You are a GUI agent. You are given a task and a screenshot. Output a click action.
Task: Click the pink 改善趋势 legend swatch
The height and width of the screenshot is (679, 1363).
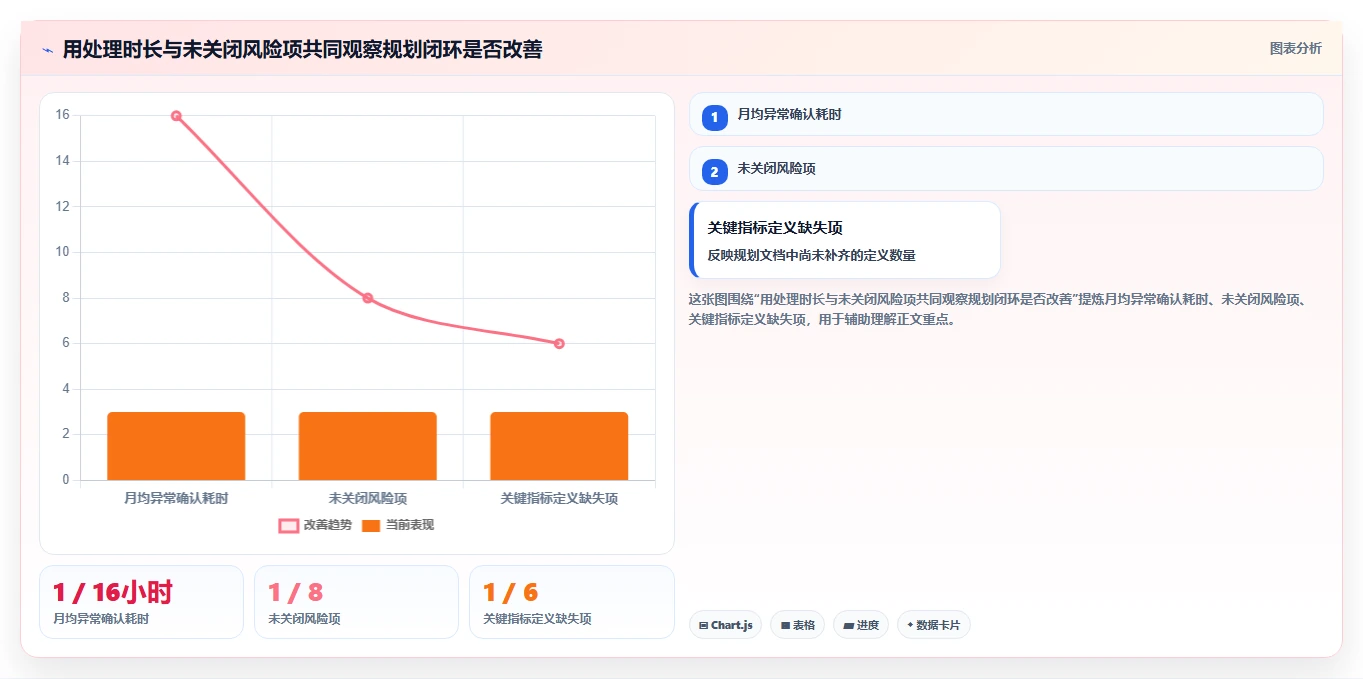(288, 525)
